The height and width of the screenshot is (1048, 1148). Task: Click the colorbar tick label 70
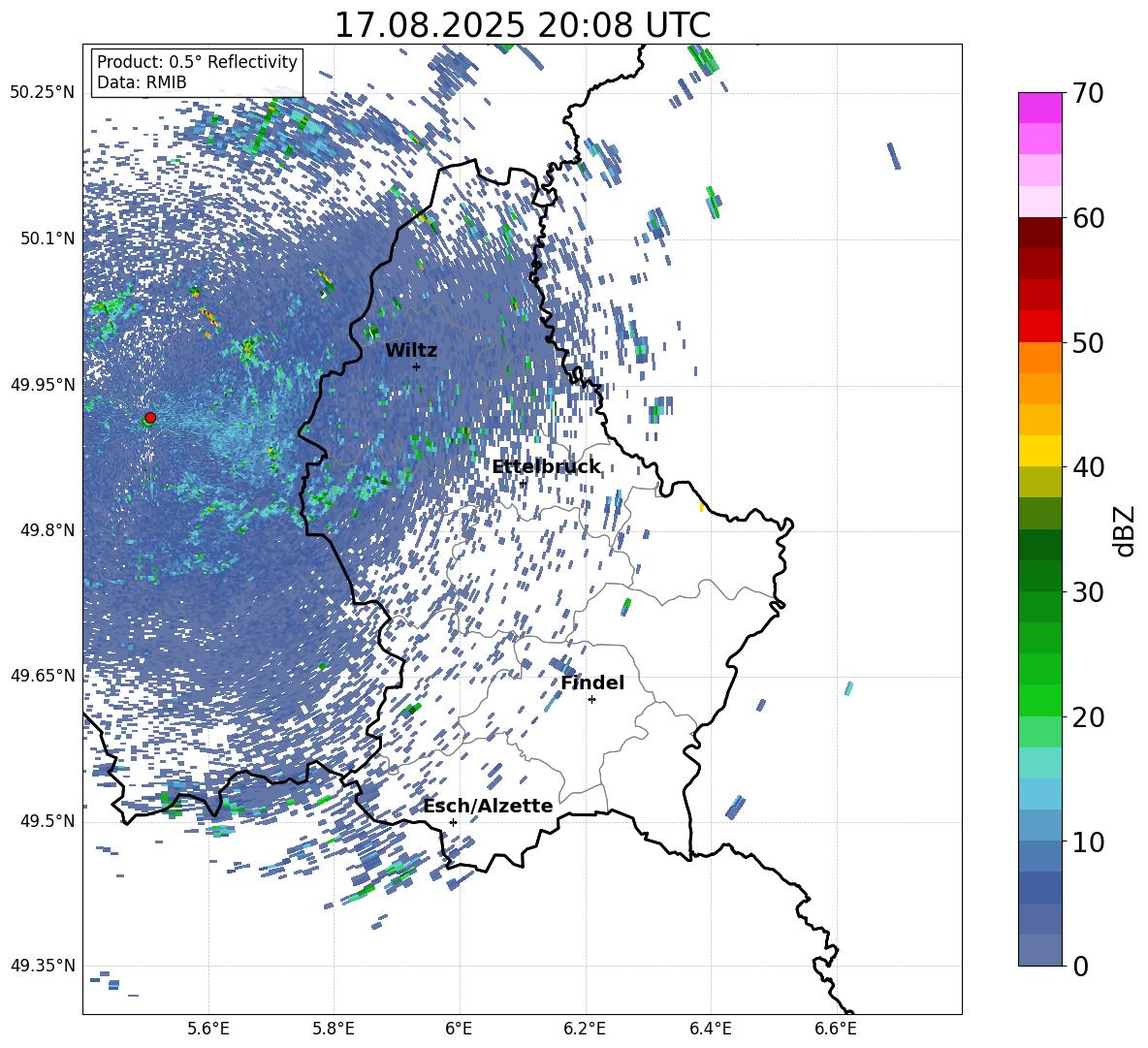pos(1087,93)
